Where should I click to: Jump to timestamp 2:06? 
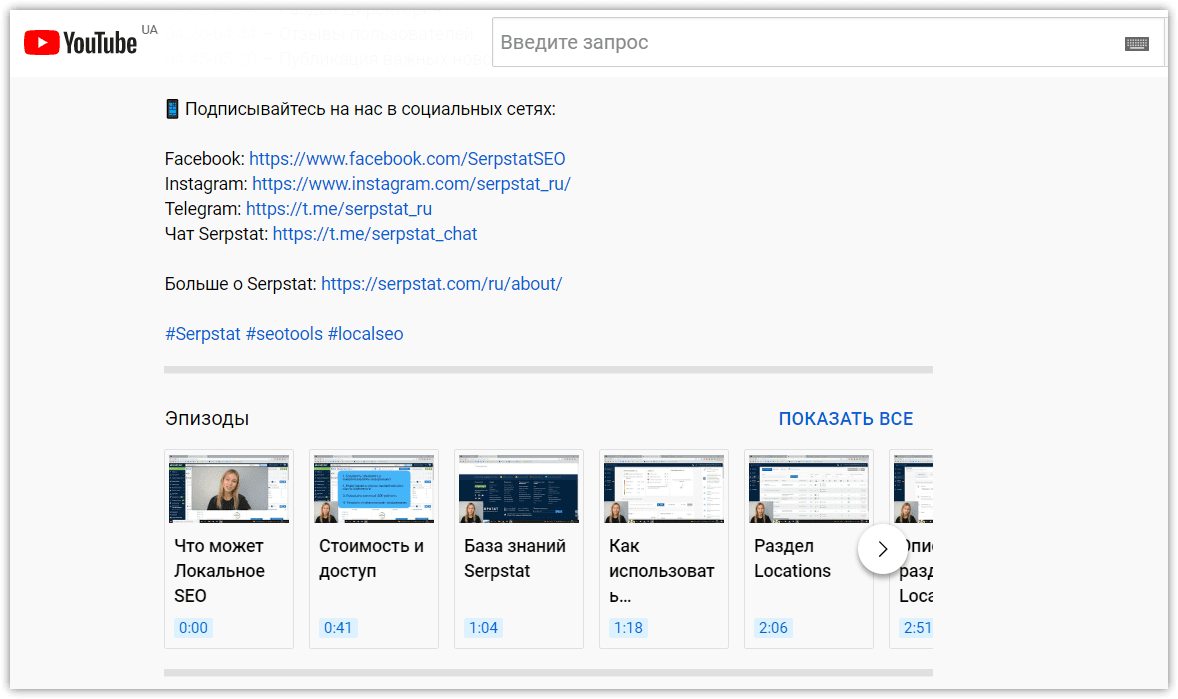click(773, 628)
